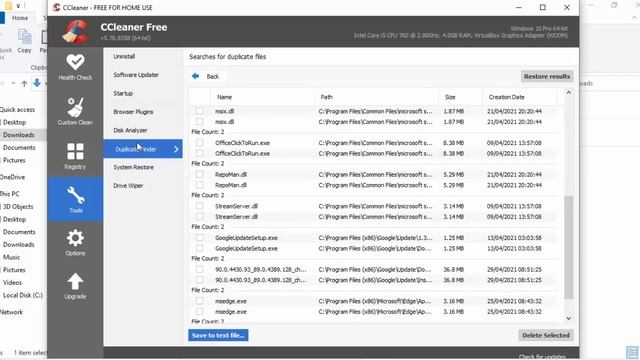Sort results by Path column header
640x360 pixels.
pos(376,97)
